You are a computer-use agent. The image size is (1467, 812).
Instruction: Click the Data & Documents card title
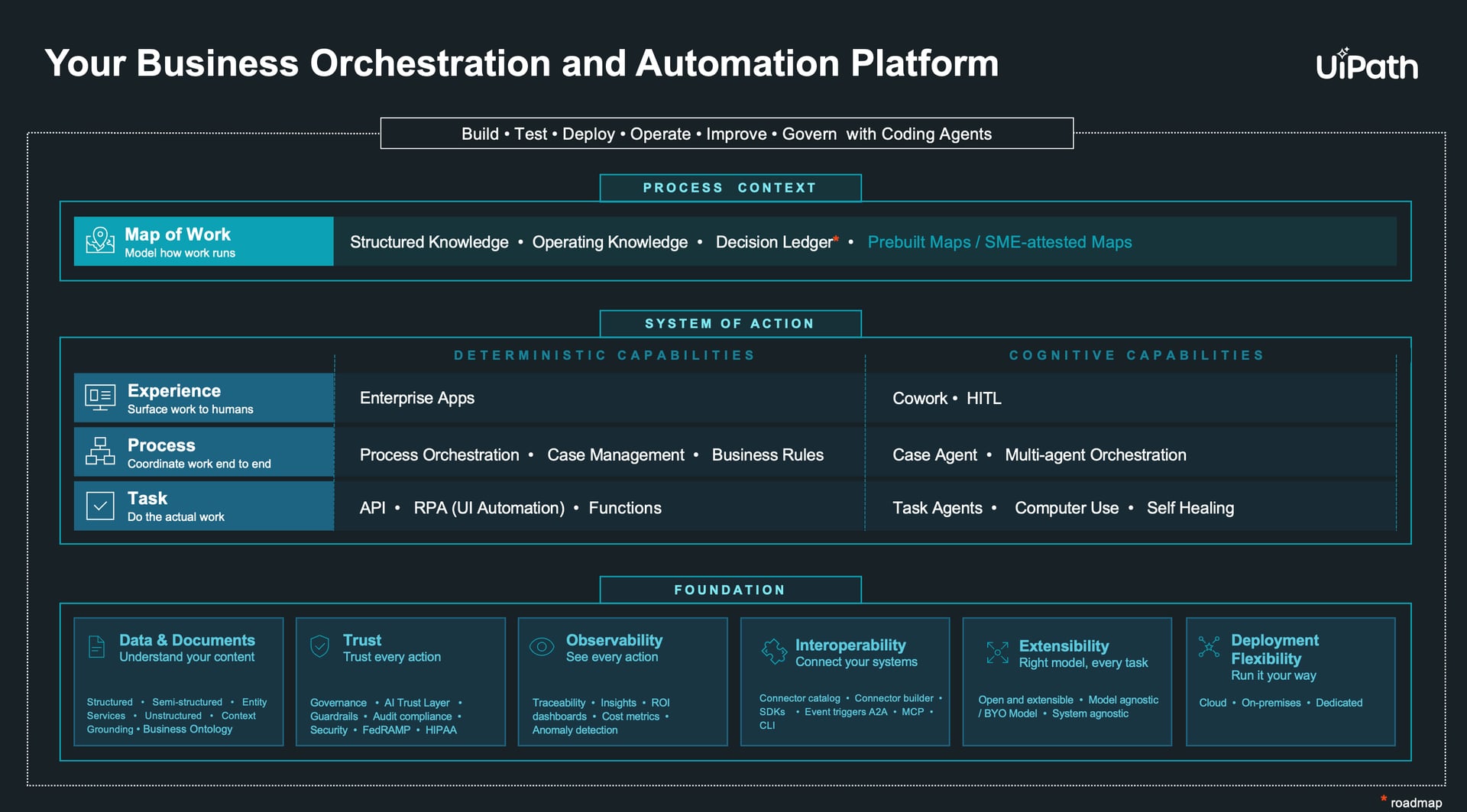tap(187, 640)
